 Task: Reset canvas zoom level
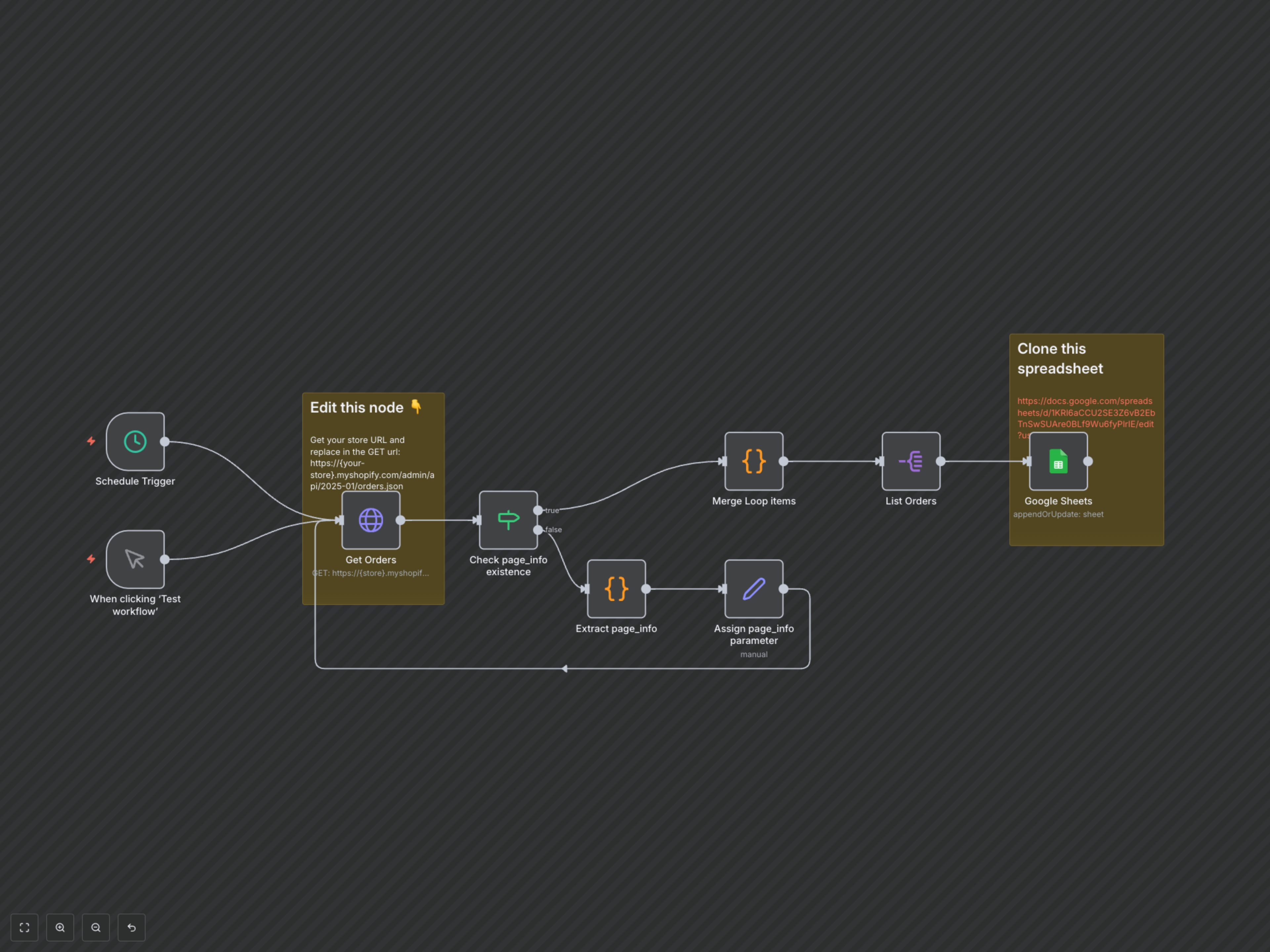132,927
